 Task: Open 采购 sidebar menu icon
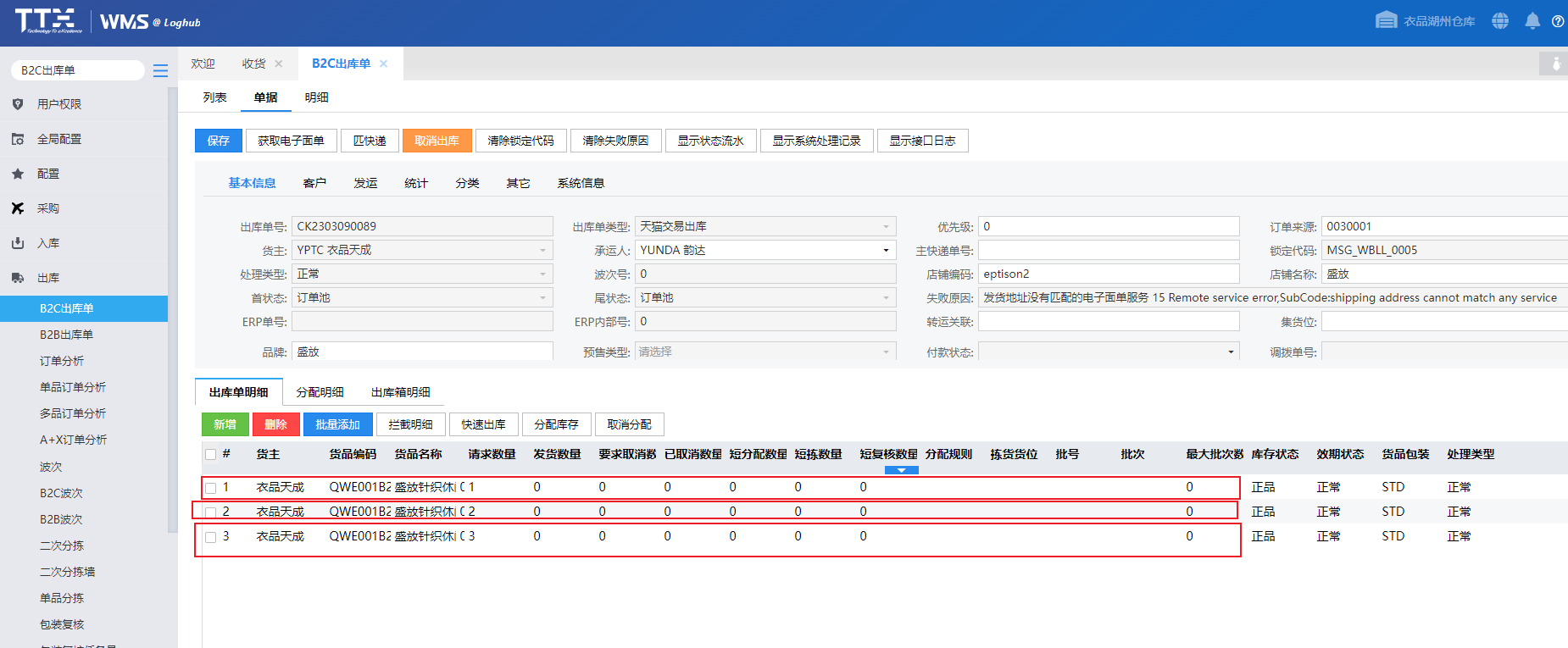(18, 208)
